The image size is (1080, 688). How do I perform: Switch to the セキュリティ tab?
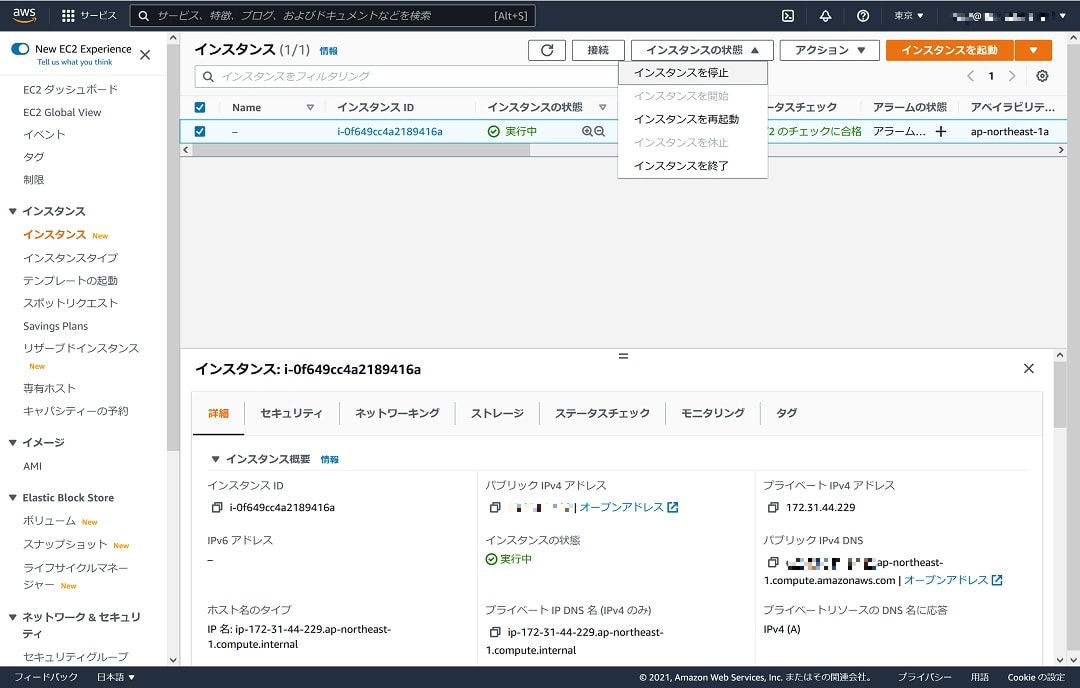pos(291,413)
